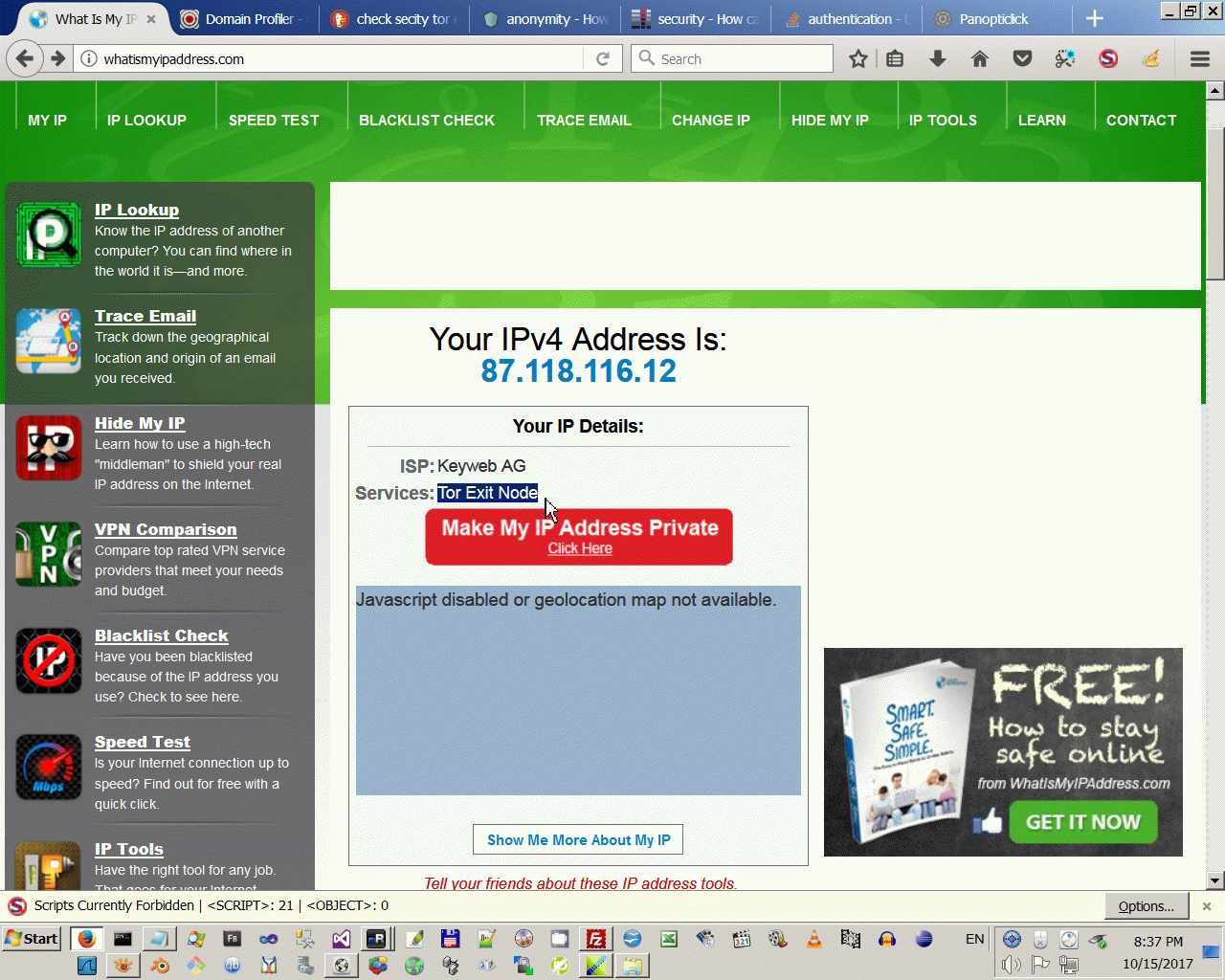This screenshot has width=1225, height=980.
Task: Open the NoScript Options button
Action: 1147,905
